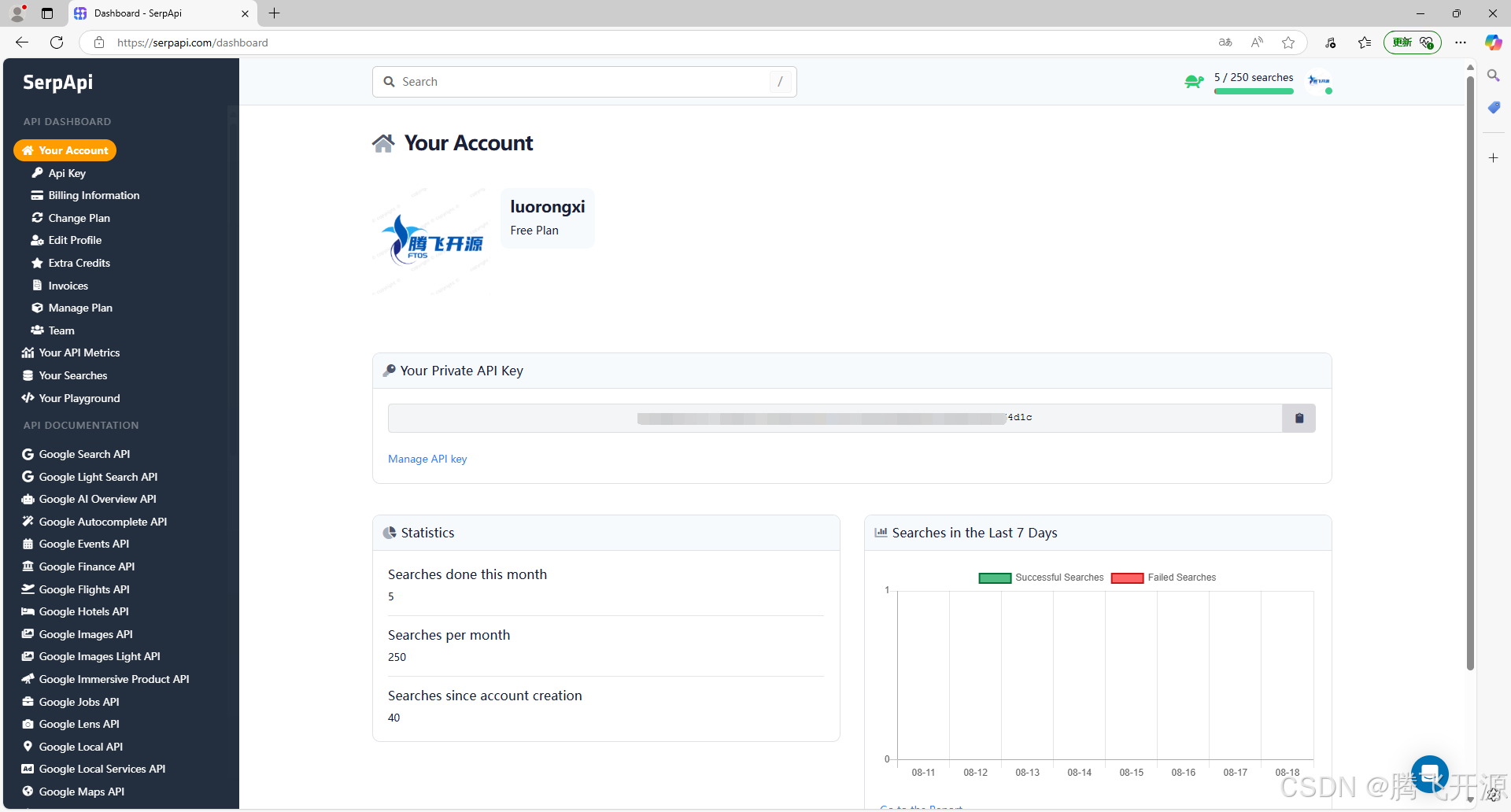Click the read aloud icon
This screenshot has width=1511, height=812.
(1257, 42)
